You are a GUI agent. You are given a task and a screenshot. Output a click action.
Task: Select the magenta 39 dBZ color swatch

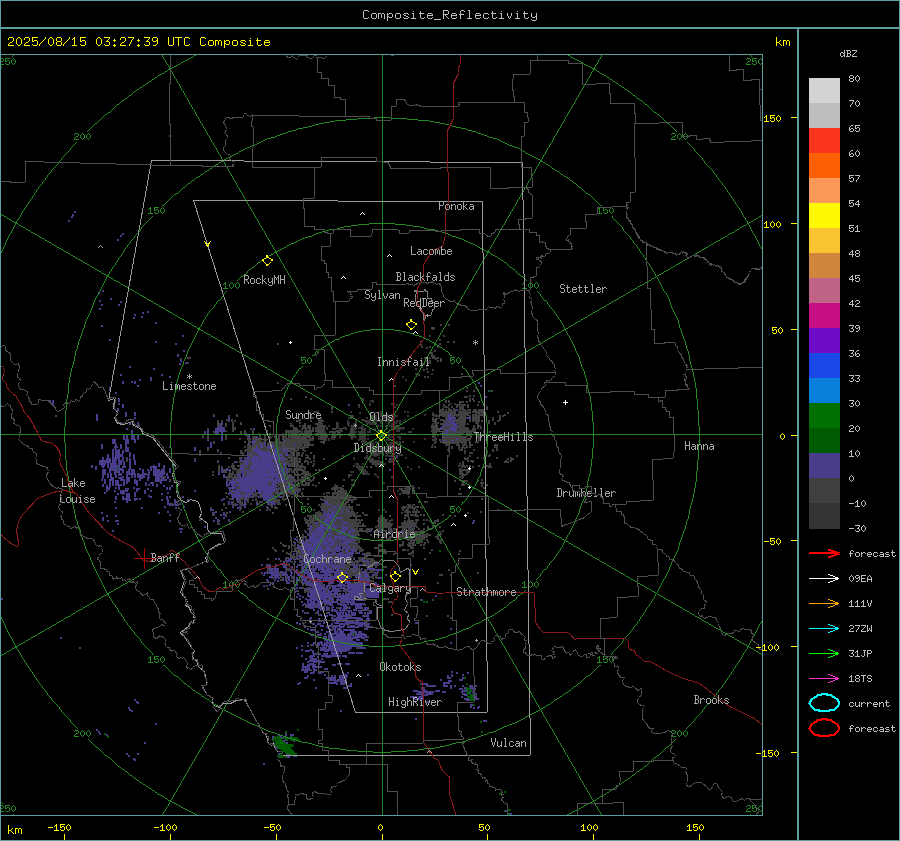coord(824,315)
